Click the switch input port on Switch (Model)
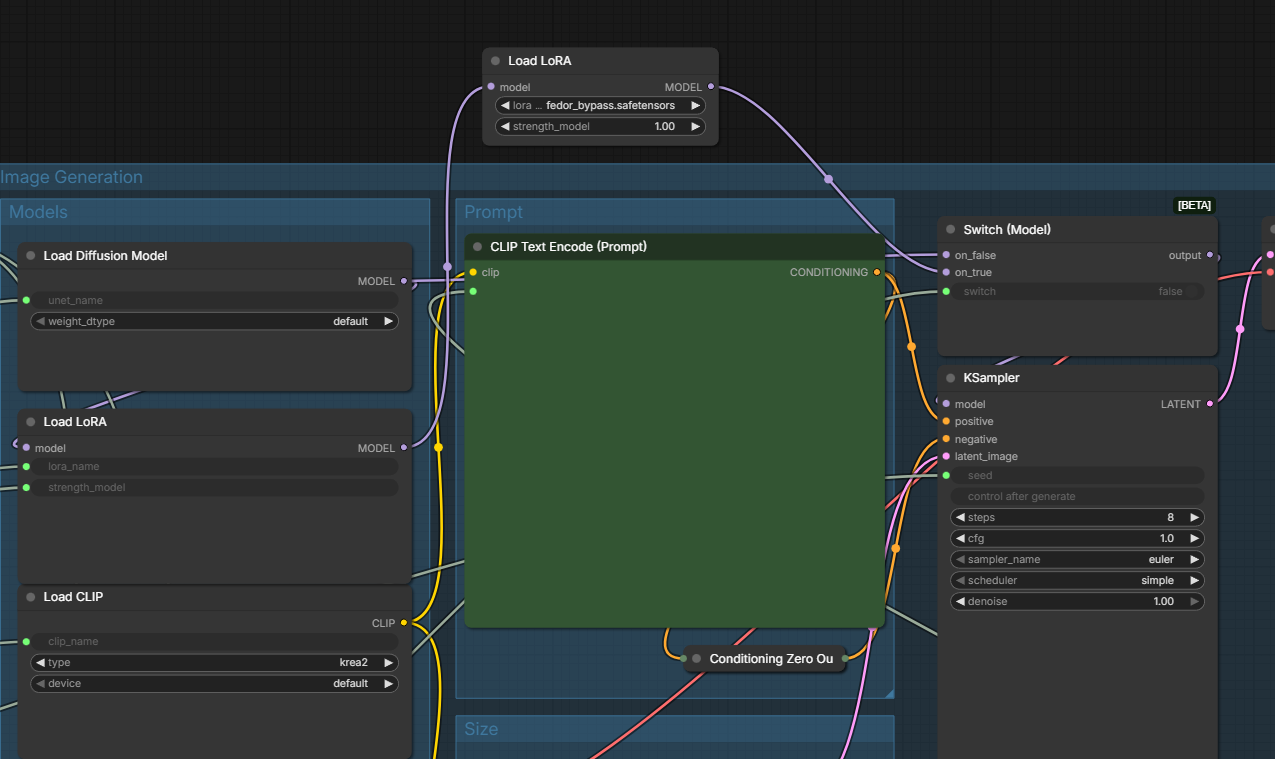Viewport: 1275px width, 759px height. pyautogui.click(x=946, y=291)
